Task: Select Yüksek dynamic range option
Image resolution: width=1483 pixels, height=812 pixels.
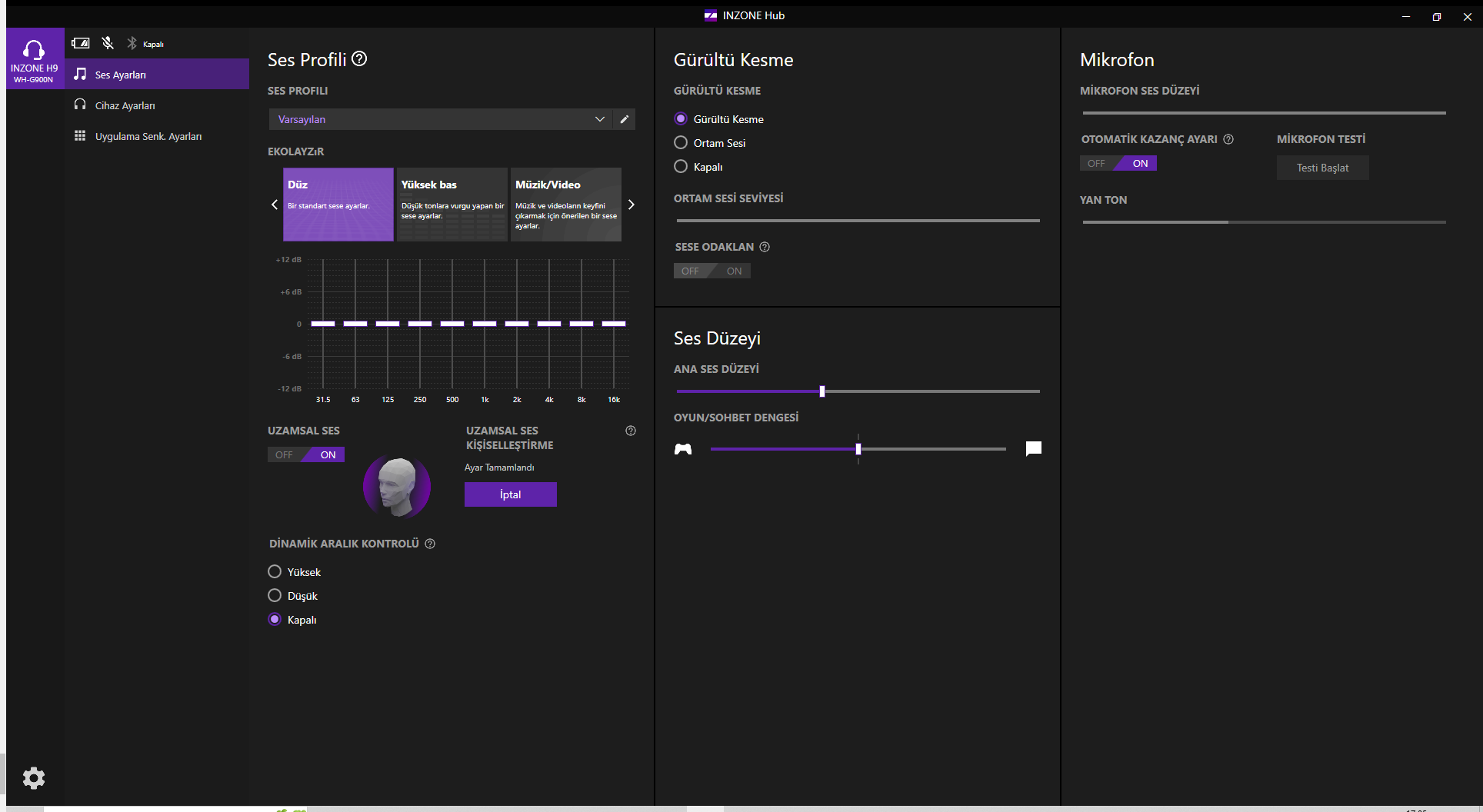Action: tap(275, 572)
